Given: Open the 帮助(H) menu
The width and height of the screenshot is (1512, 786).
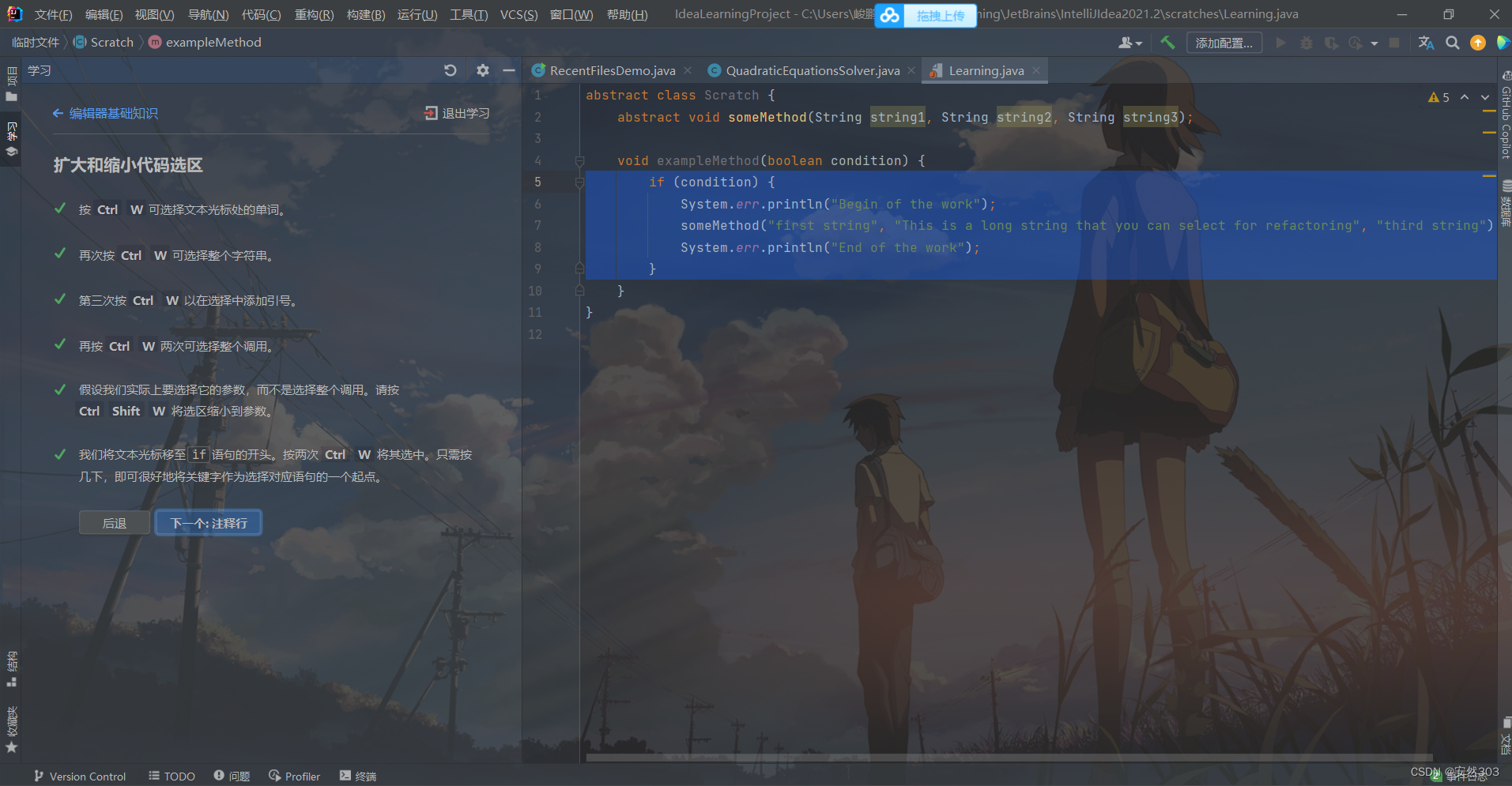Looking at the screenshot, I should tap(627, 14).
